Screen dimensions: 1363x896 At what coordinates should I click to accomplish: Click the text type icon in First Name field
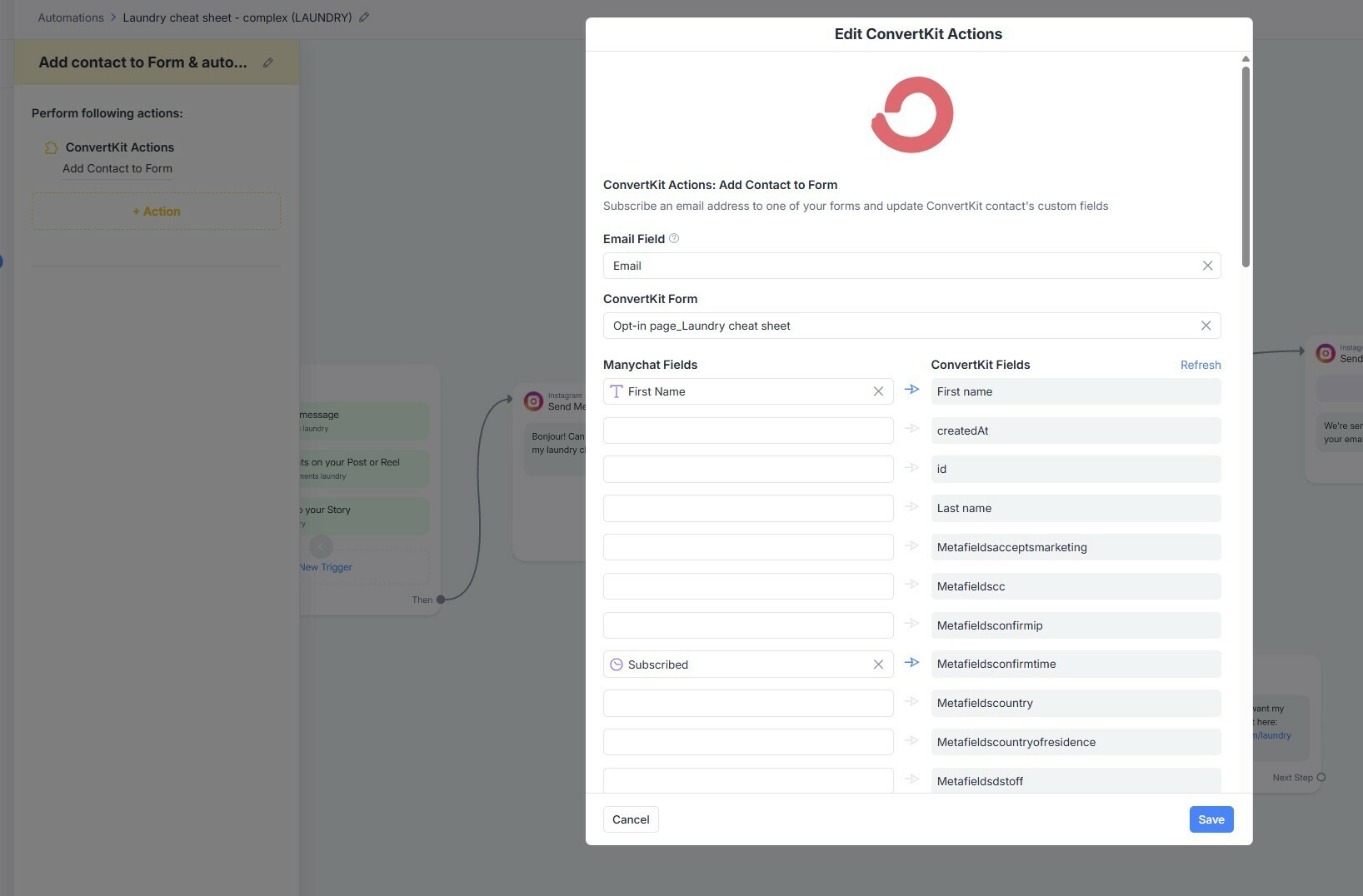(x=617, y=391)
